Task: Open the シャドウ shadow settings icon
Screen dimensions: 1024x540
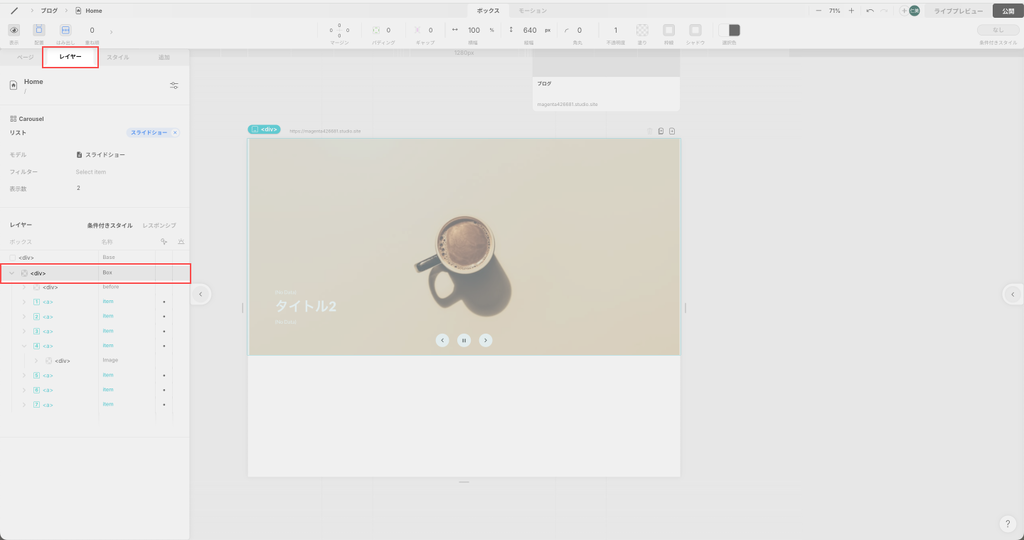Action: tap(695, 30)
